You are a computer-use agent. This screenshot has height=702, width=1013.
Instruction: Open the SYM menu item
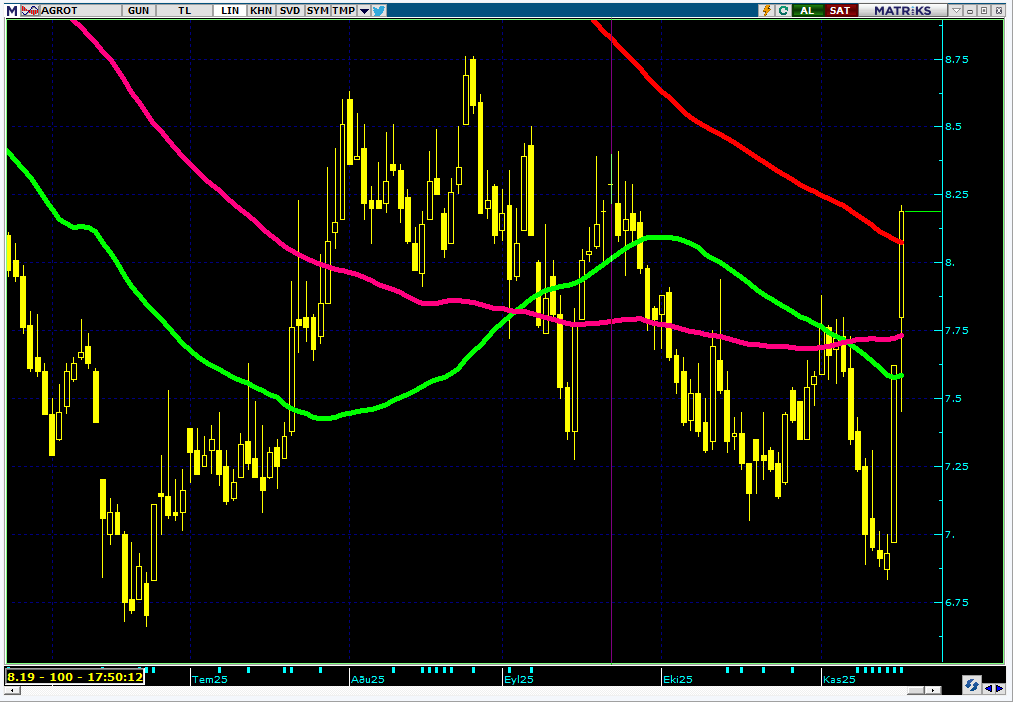tap(317, 10)
